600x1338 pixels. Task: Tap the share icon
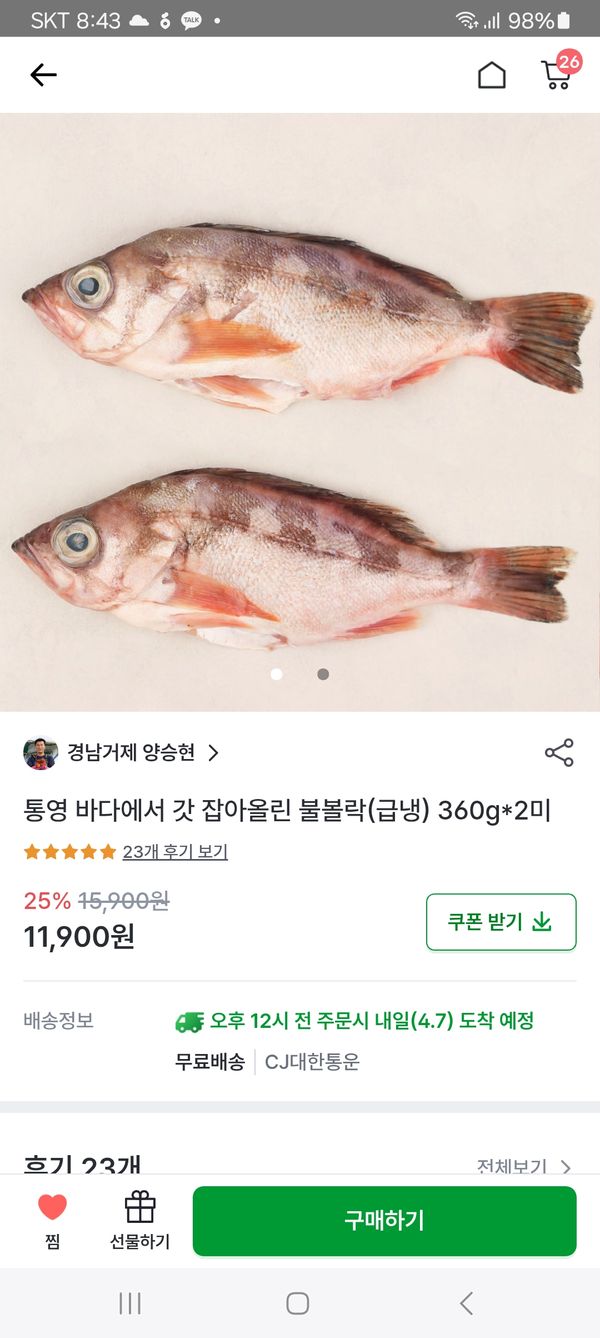coord(559,753)
